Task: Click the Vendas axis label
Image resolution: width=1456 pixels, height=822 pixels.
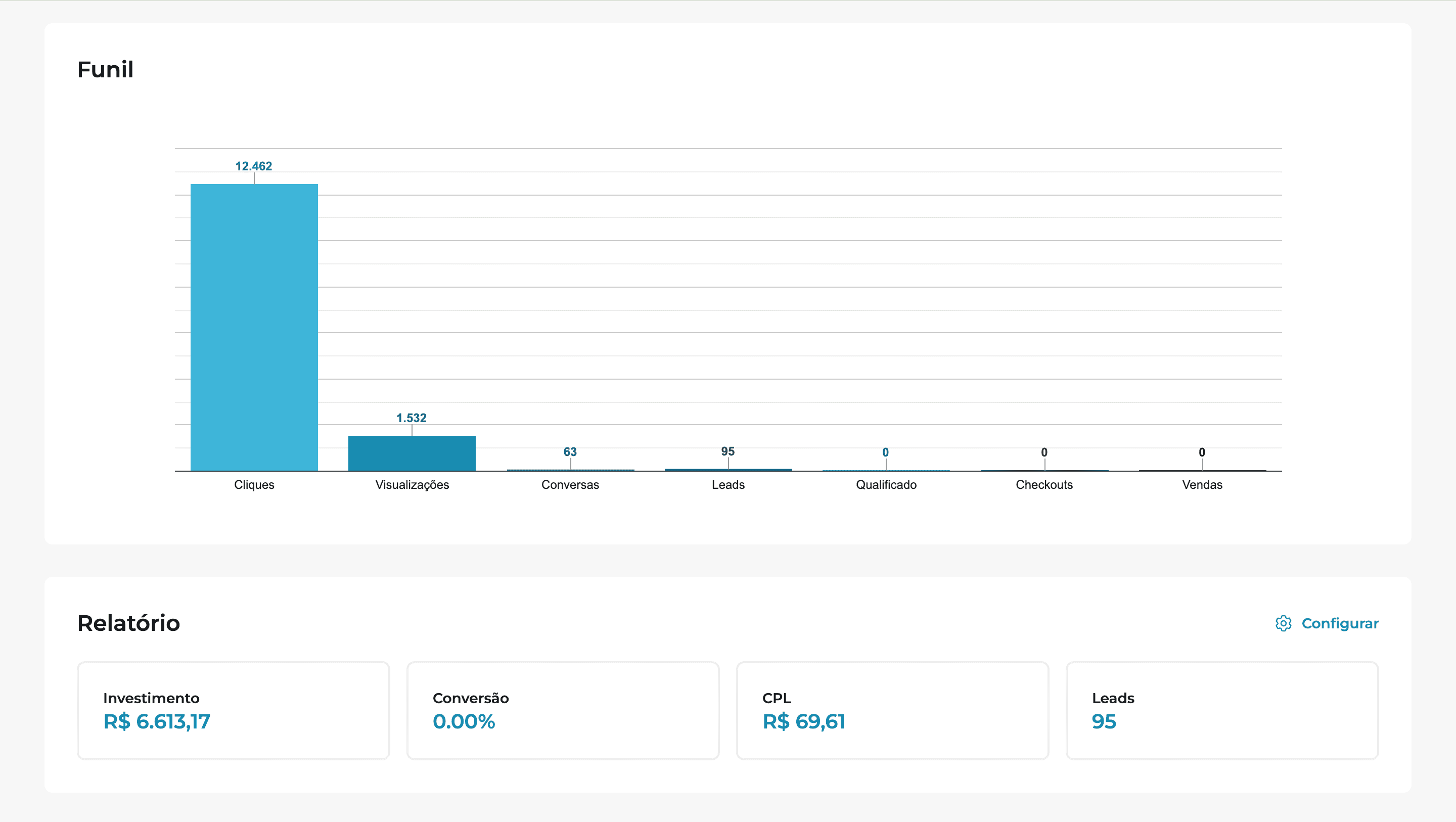Action: point(1202,484)
